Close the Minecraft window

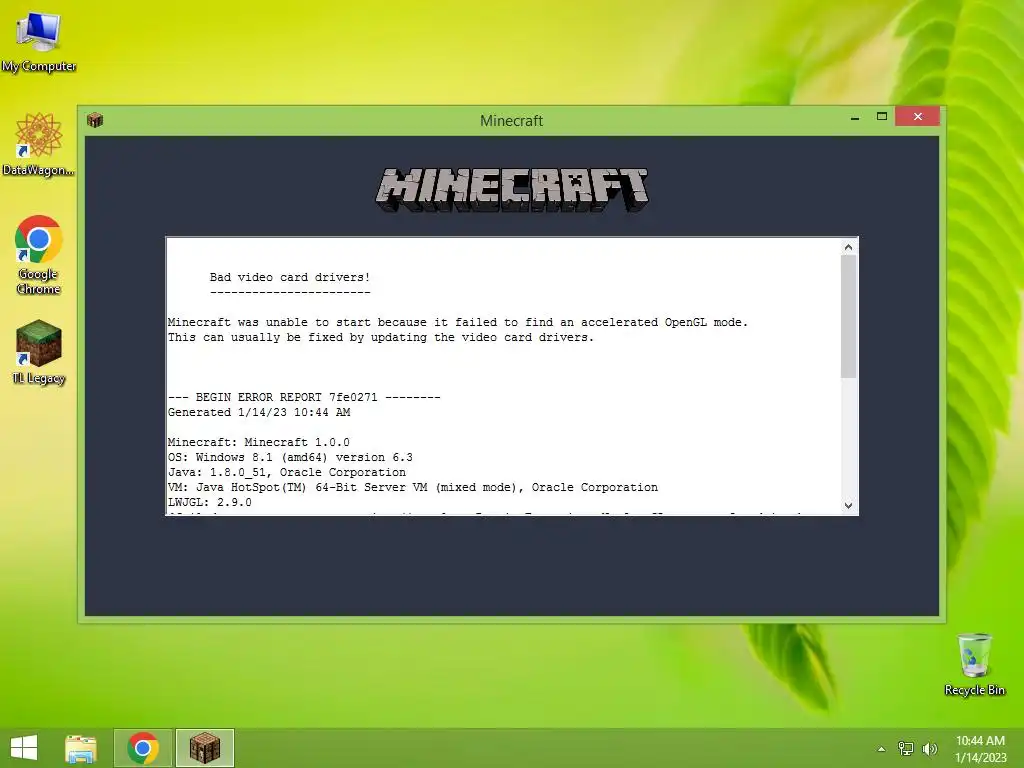(x=918, y=116)
